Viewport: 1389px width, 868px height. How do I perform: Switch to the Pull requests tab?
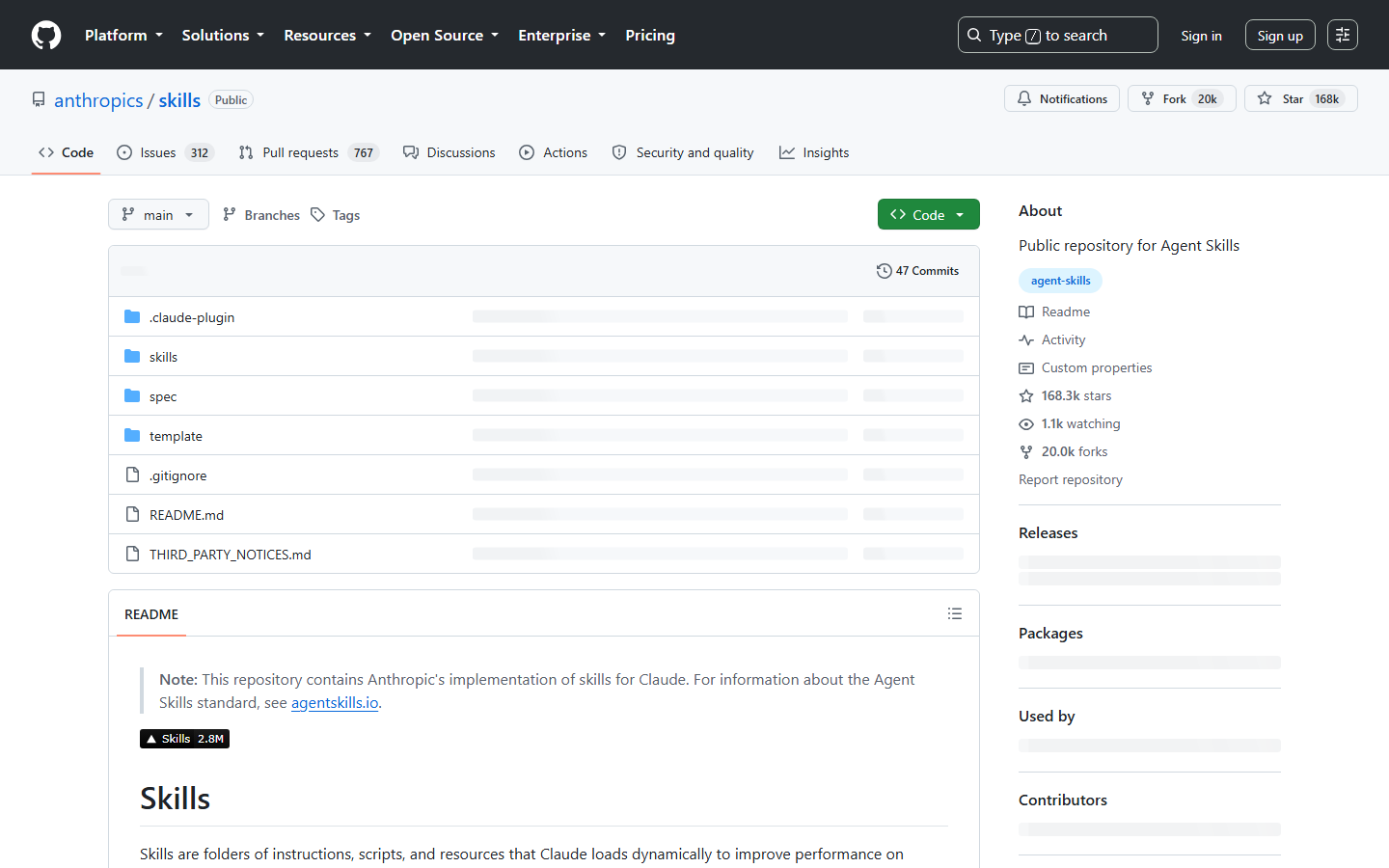(309, 152)
